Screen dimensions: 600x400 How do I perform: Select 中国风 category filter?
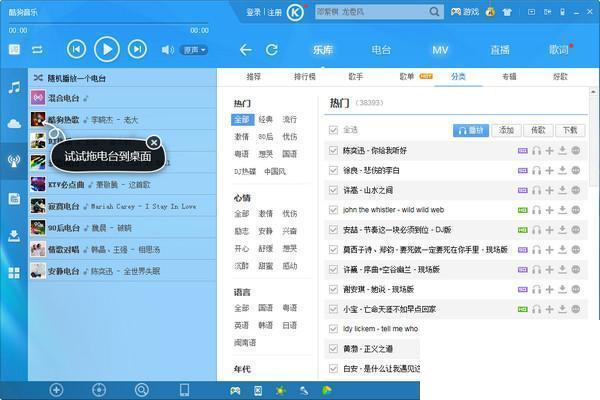[275, 171]
